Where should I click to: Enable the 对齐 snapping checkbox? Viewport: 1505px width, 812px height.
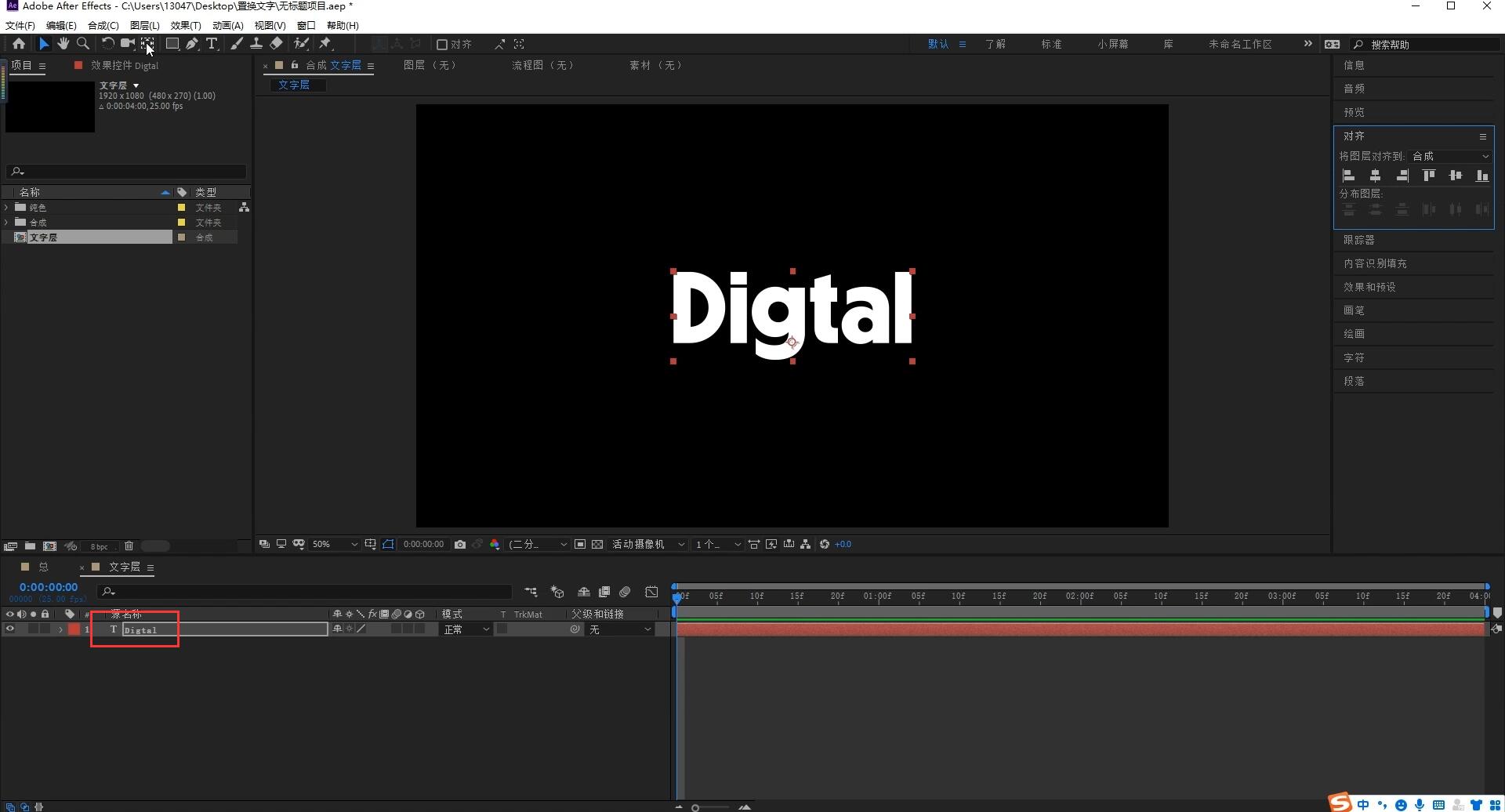tap(442, 45)
